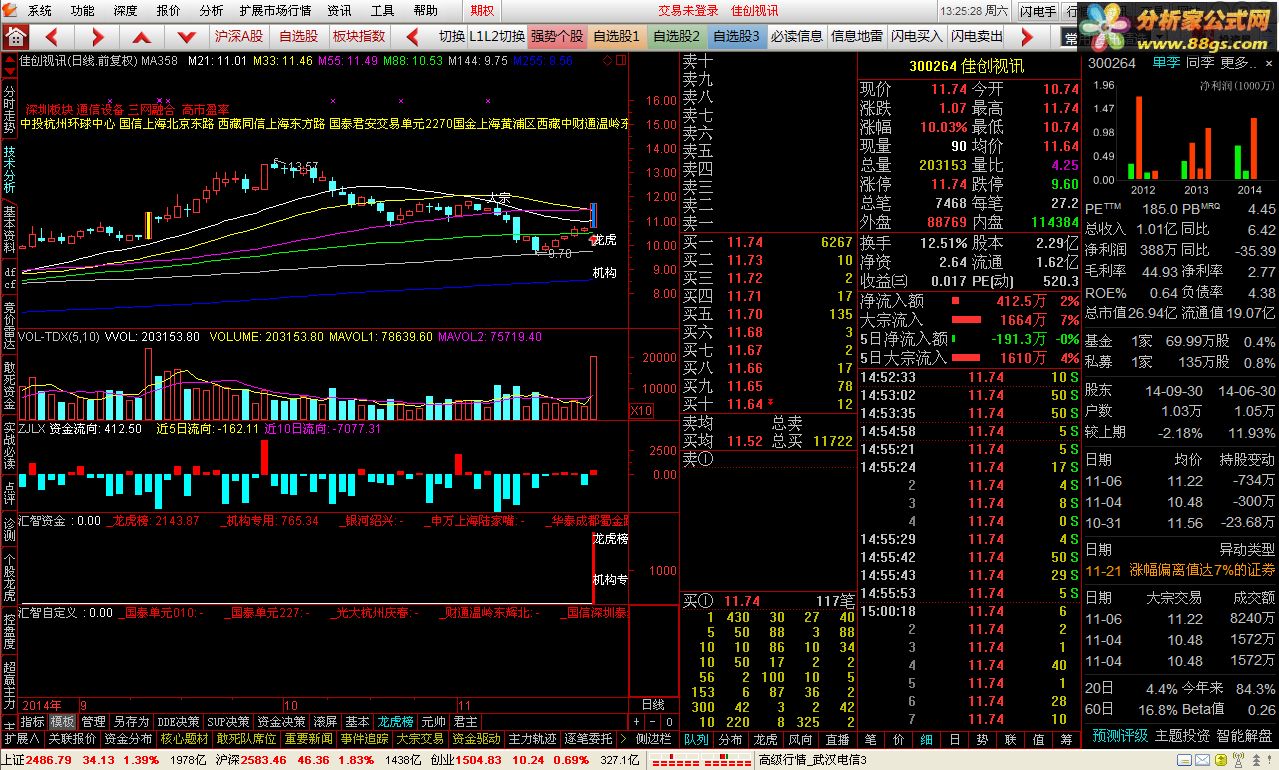Go to the home screen icon

click(15, 37)
